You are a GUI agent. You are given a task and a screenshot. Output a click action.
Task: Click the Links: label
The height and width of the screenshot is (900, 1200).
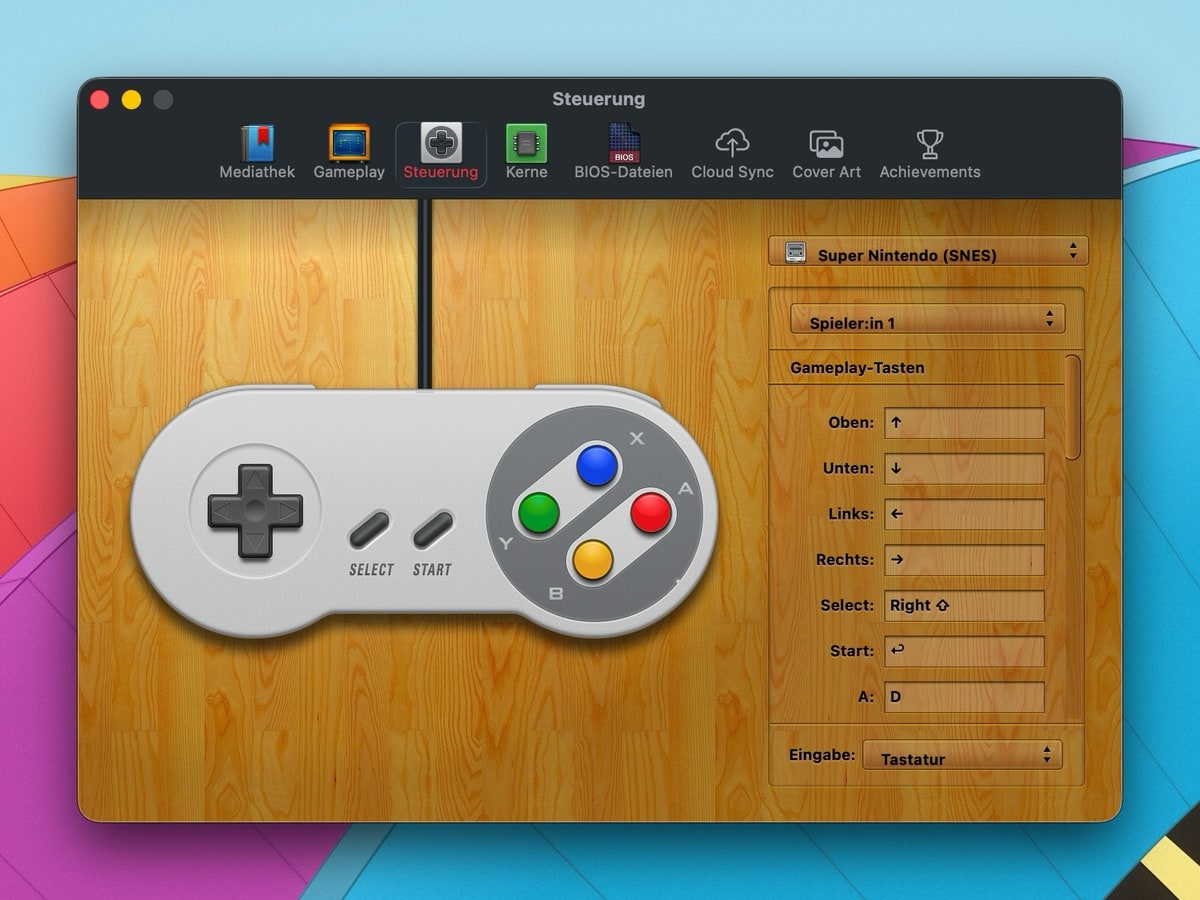pyautogui.click(x=851, y=514)
